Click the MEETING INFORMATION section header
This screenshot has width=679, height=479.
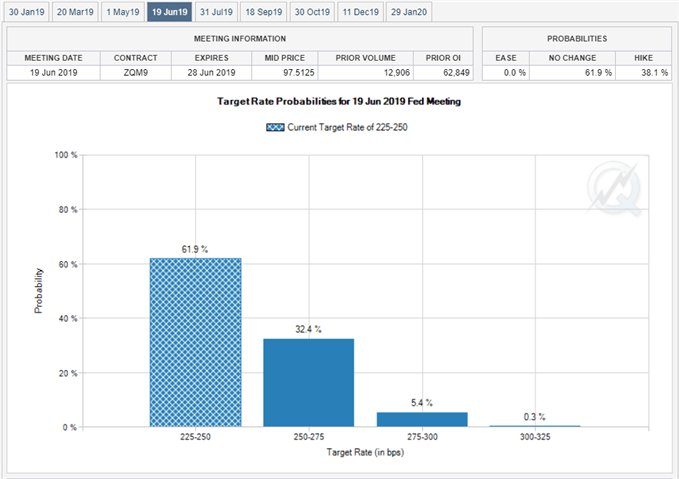[240, 39]
